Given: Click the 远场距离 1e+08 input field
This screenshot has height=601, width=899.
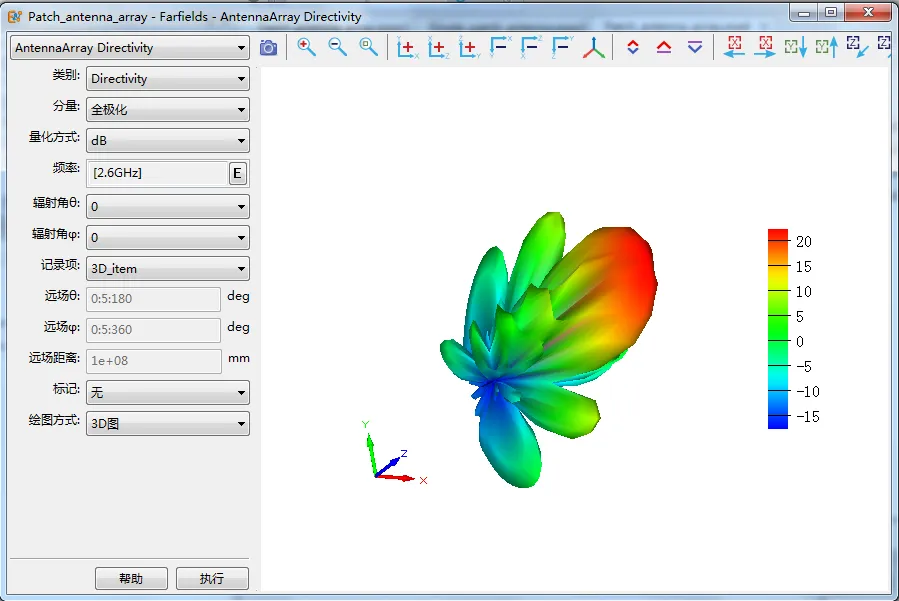Looking at the screenshot, I should coord(154,361).
